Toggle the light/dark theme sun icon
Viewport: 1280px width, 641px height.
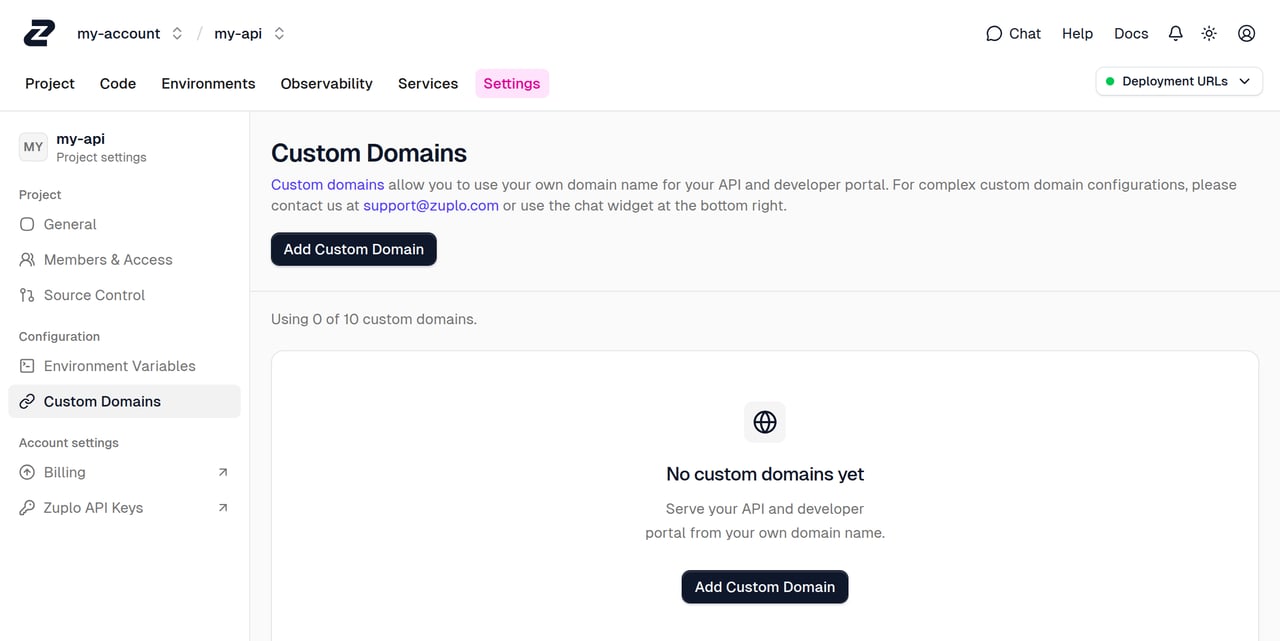pyautogui.click(x=1209, y=33)
